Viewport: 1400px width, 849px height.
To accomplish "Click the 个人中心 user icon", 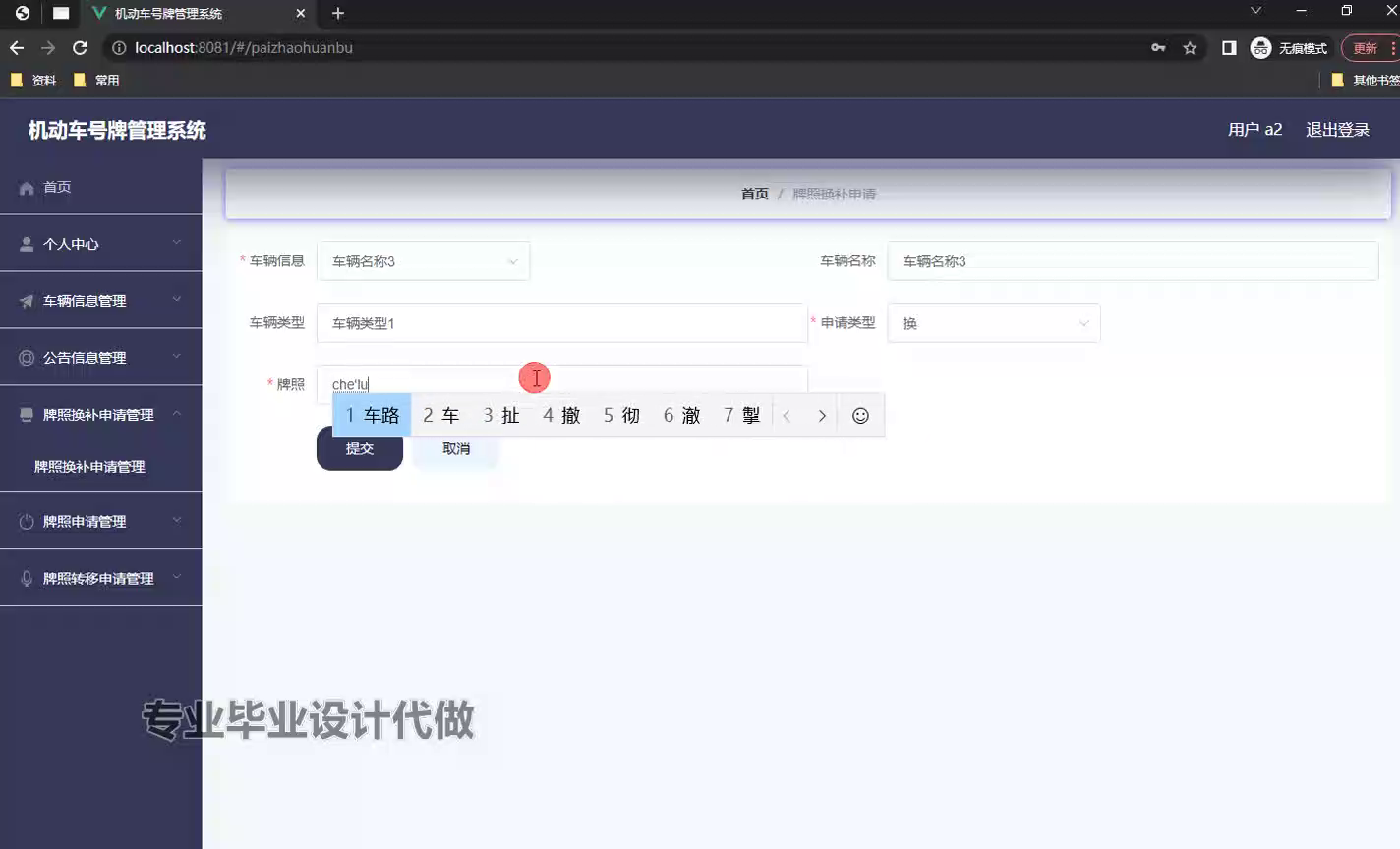I will (x=27, y=244).
